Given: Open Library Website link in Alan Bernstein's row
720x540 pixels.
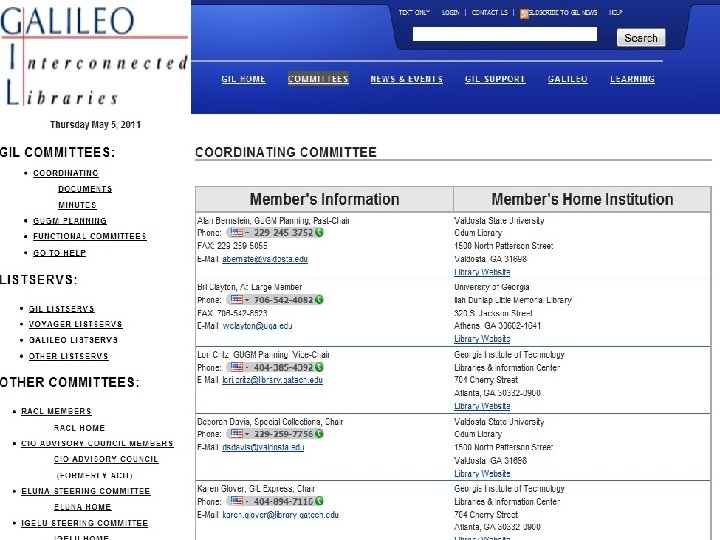Looking at the screenshot, I should pos(482,272).
